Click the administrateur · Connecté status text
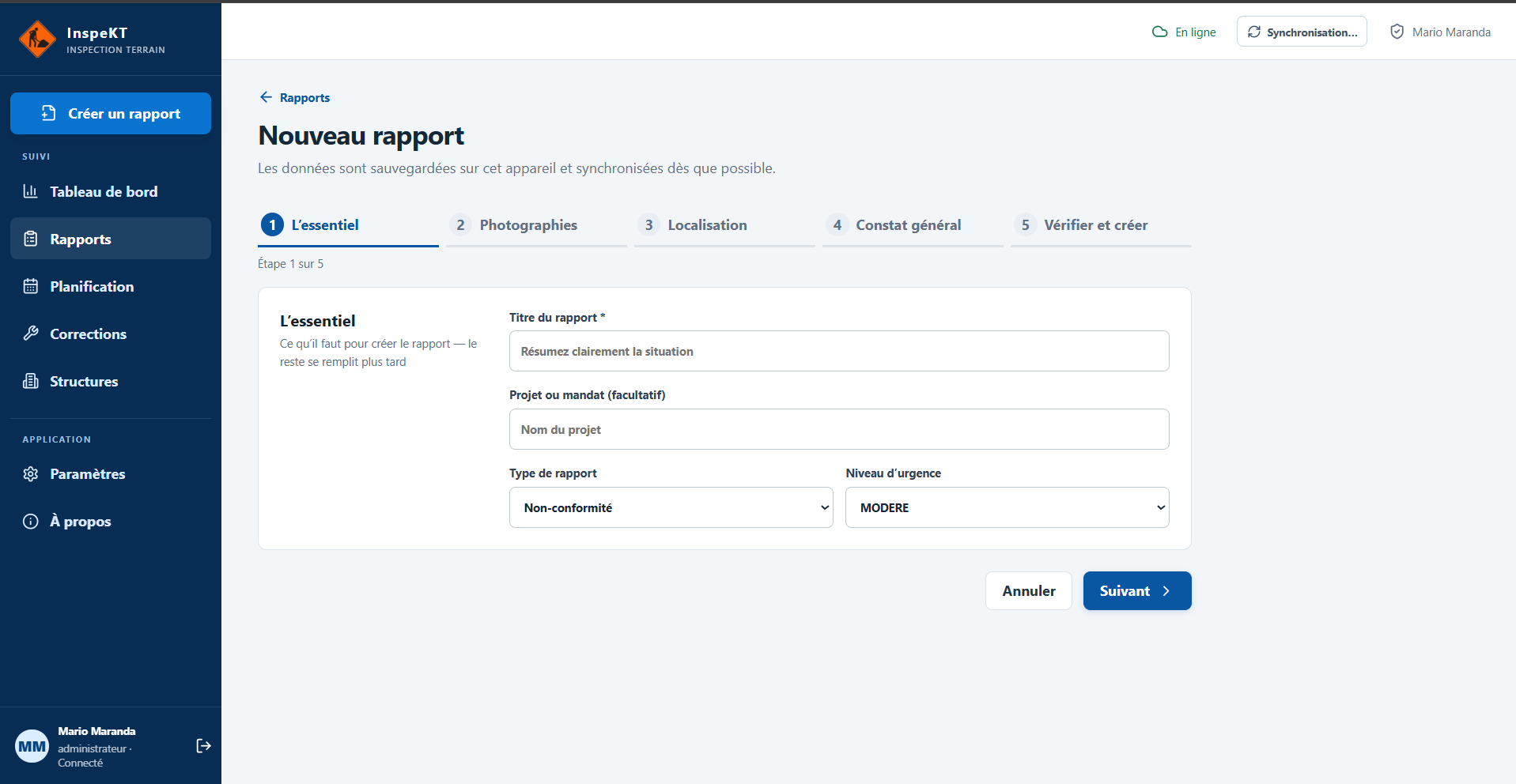Viewport: 1516px width, 784px height. [x=95, y=756]
